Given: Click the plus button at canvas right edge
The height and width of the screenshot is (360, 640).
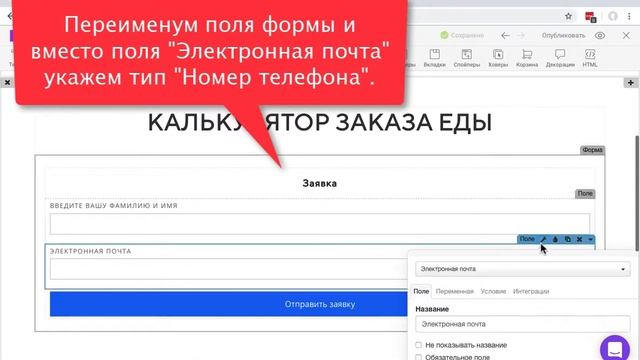Looking at the screenshot, I should [x=631, y=83].
